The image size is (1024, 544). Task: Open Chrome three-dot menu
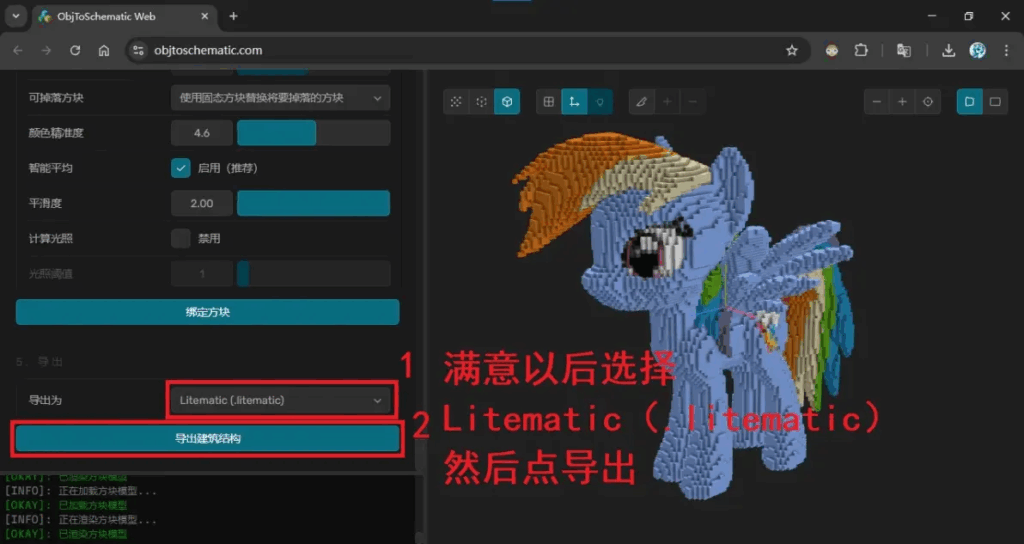[x=1006, y=50]
